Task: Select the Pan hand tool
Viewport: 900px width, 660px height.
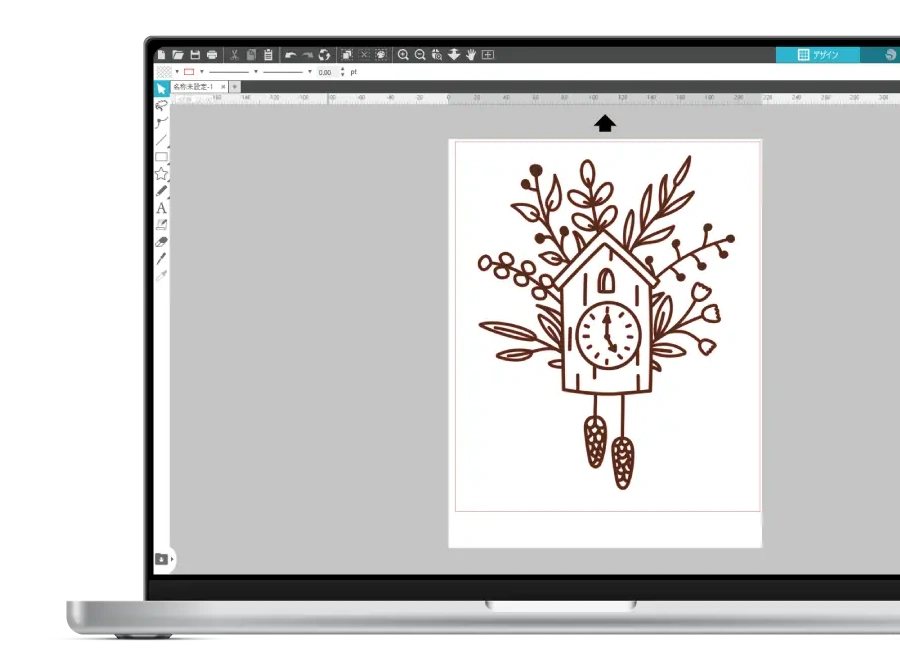Action: tap(470, 55)
